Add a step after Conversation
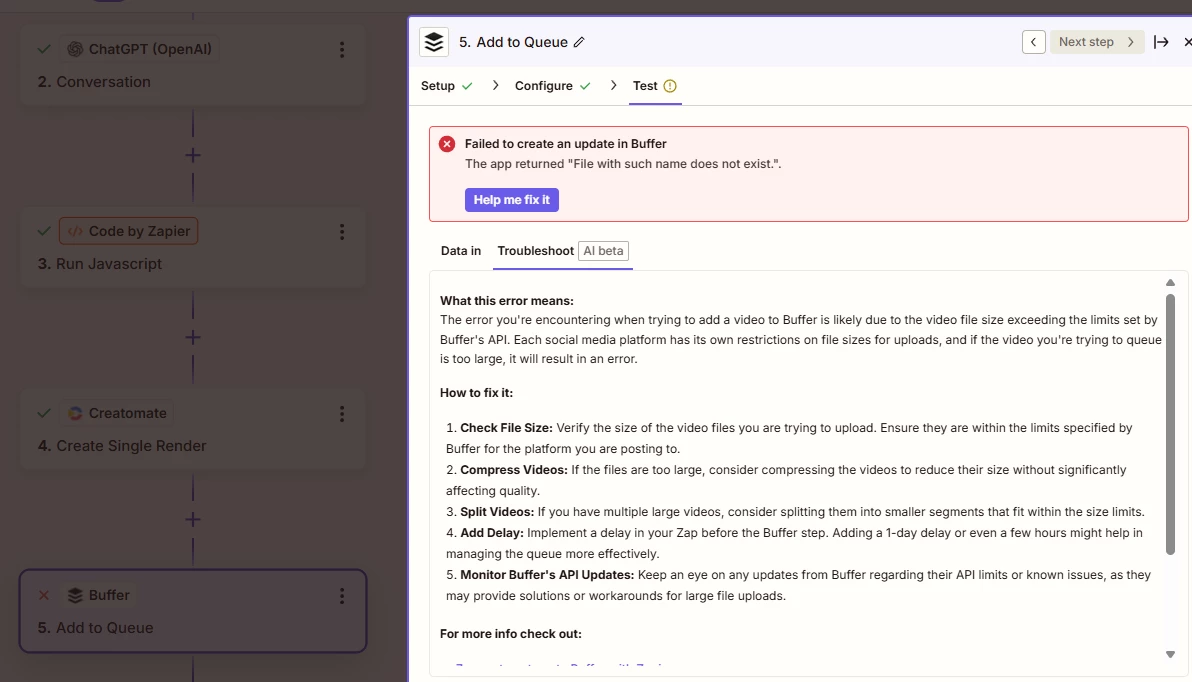The image size is (1192, 682). point(193,155)
